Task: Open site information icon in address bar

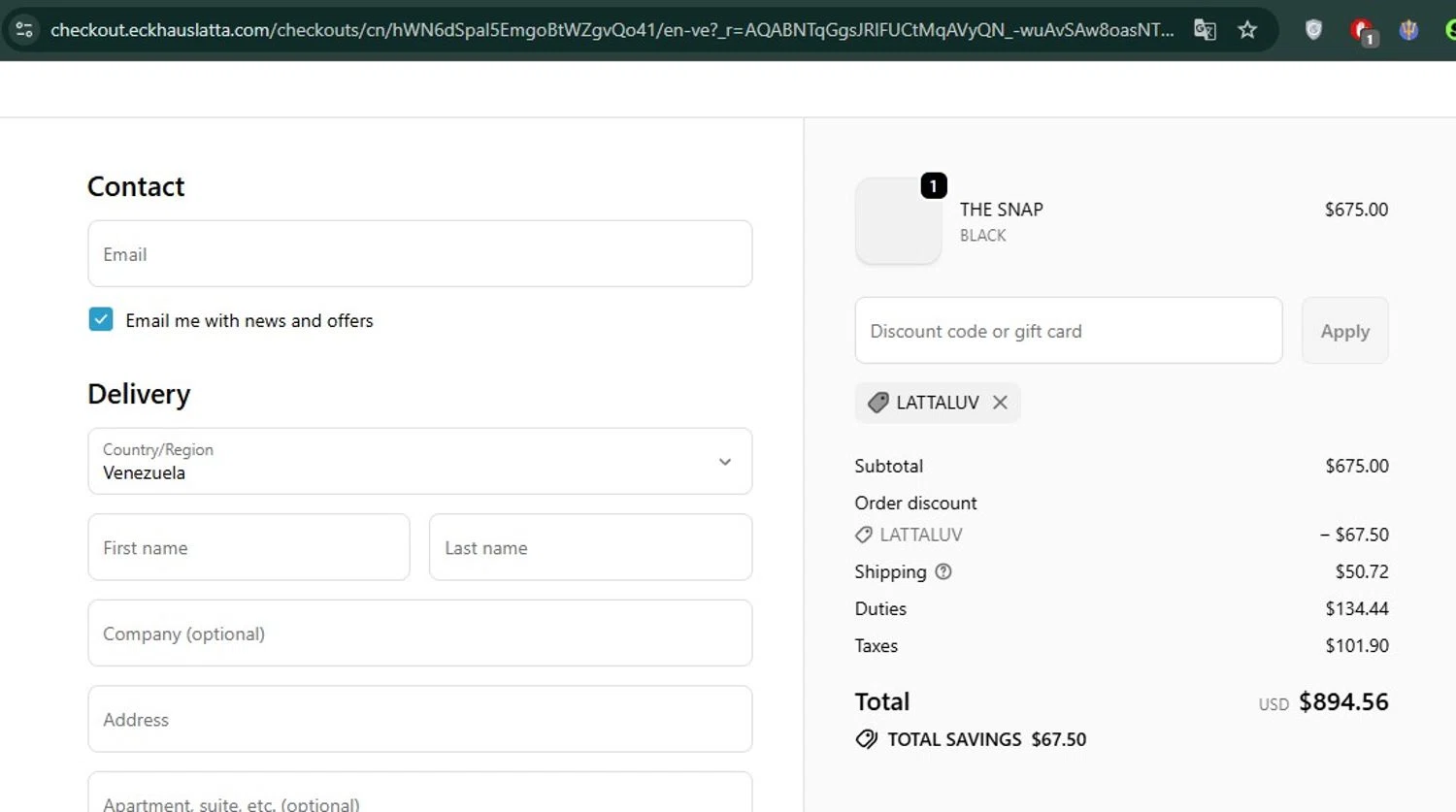Action: pyautogui.click(x=24, y=29)
